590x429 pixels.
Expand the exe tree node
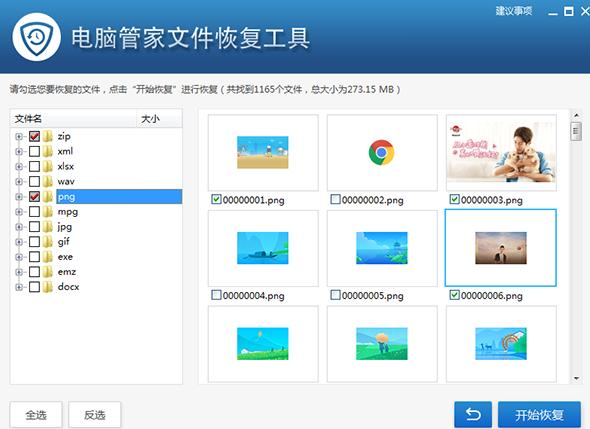point(18,257)
